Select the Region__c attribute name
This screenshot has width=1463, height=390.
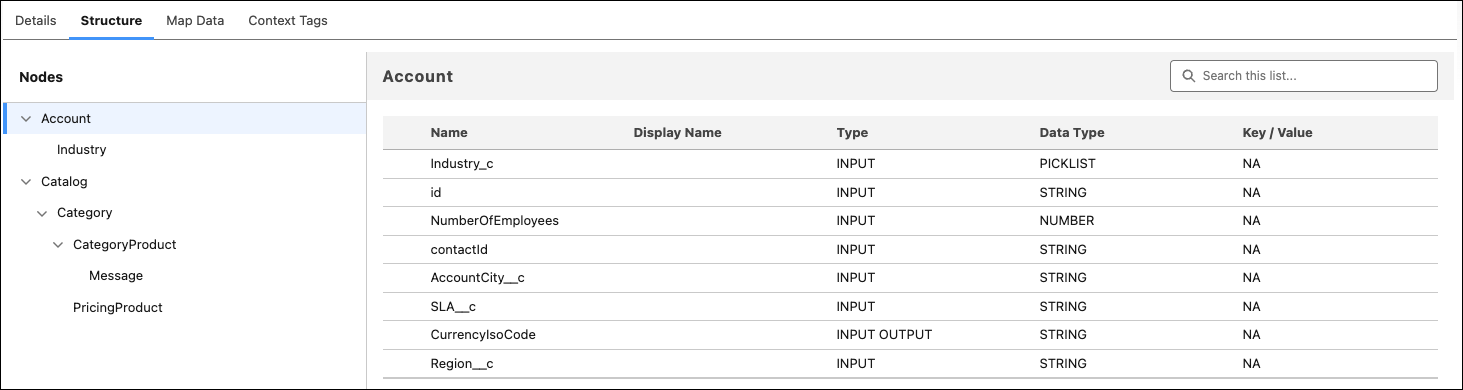(x=462, y=364)
